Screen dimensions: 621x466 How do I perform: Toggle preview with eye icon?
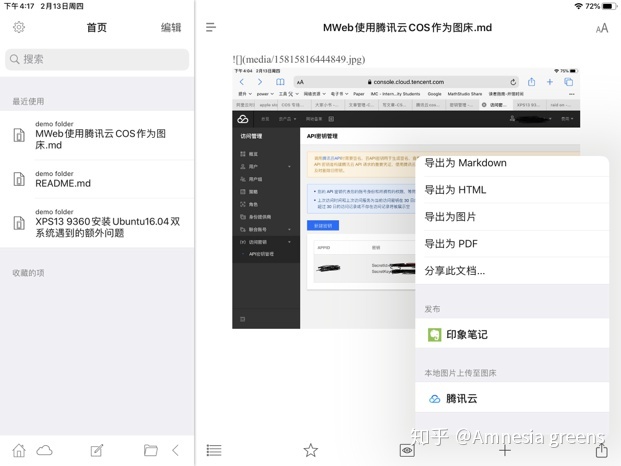[407, 450]
